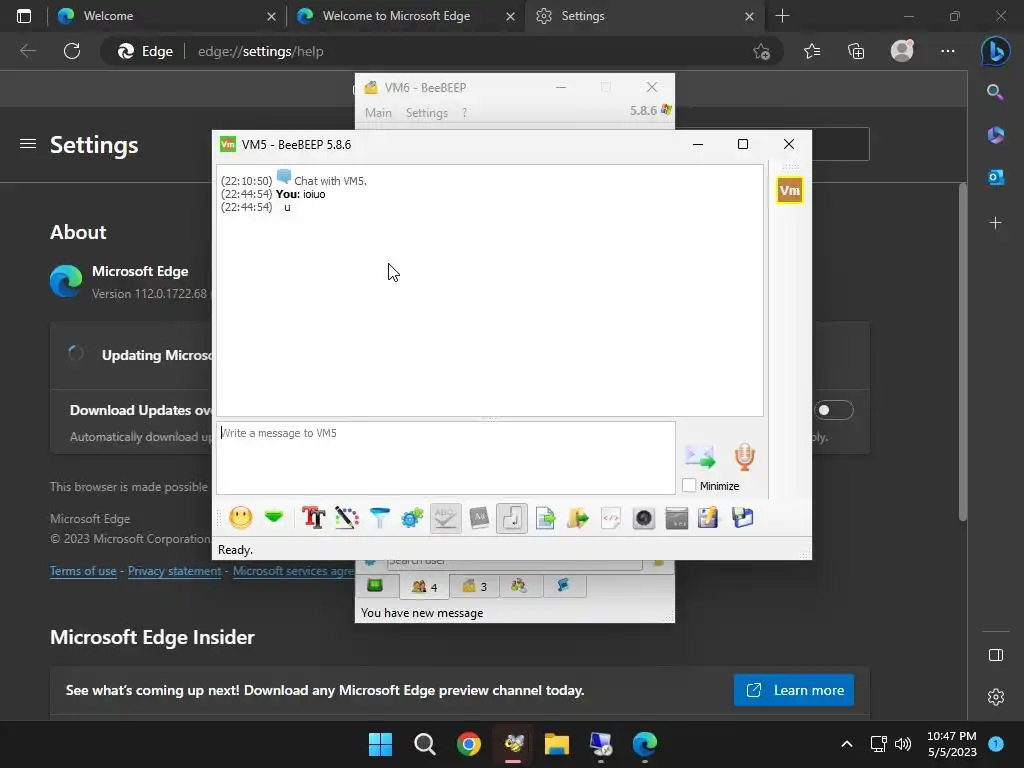Open the Bing chat sidebar button

pyautogui.click(x=995, y=51)
